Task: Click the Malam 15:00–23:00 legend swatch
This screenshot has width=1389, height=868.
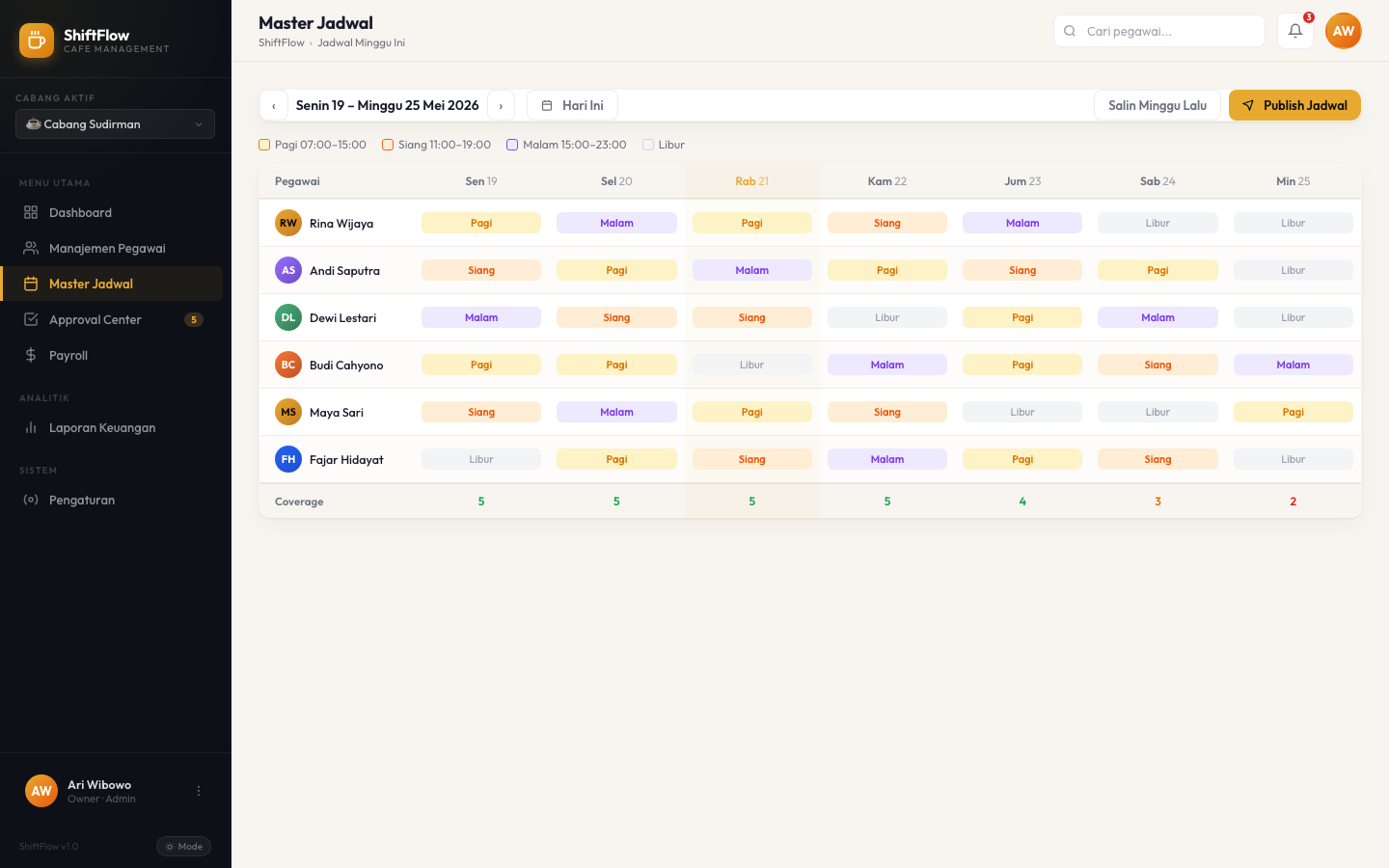Action: (512, 145)
